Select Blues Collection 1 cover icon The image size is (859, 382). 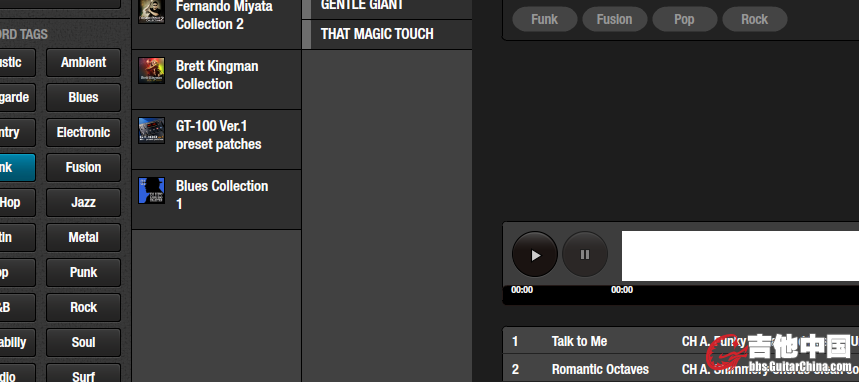151,190
